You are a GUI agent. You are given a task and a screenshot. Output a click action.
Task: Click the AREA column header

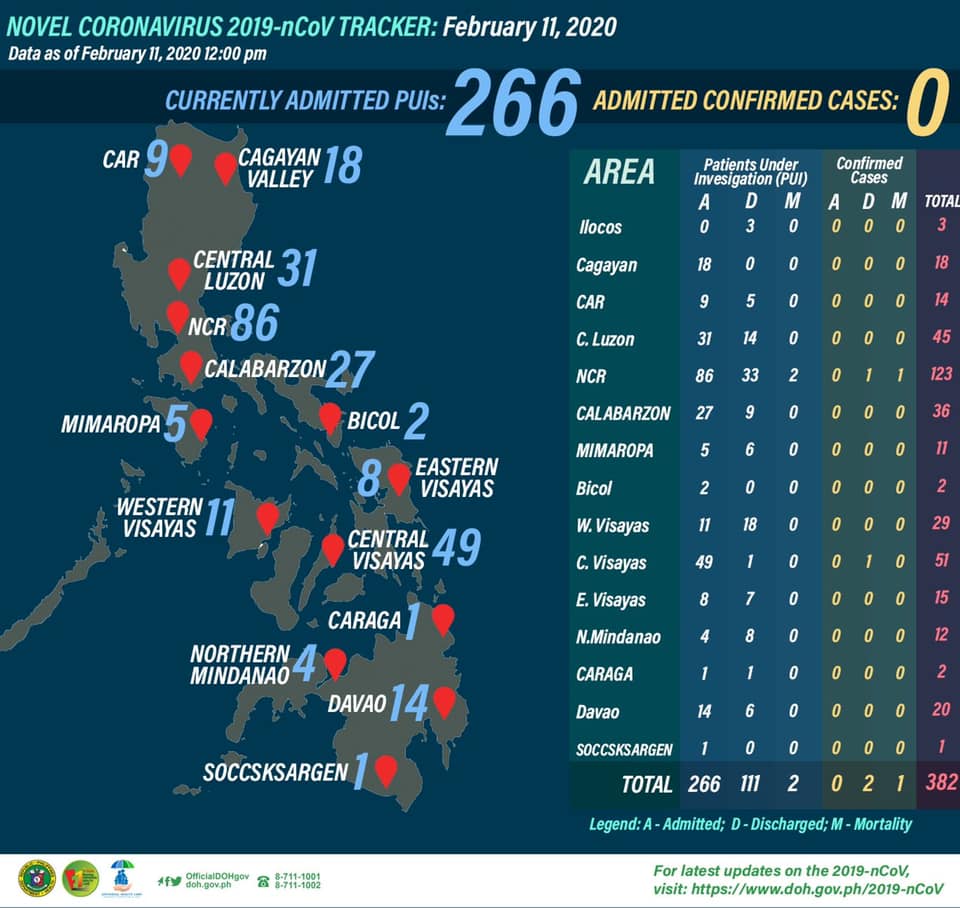pyautogui.click(x=619, y=172)
